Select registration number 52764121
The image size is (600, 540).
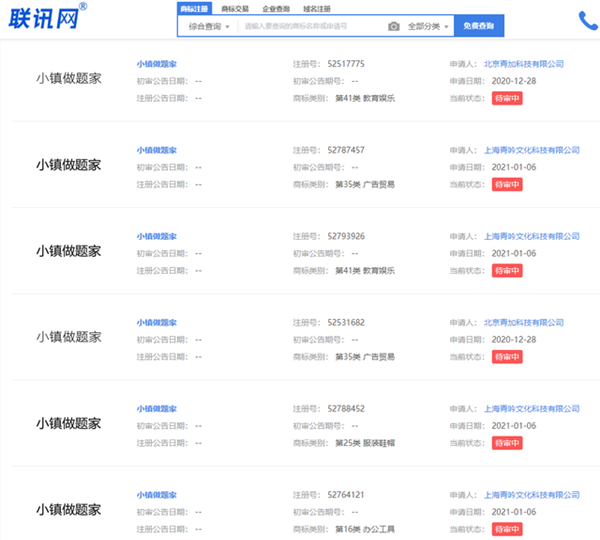click(346, 495)
